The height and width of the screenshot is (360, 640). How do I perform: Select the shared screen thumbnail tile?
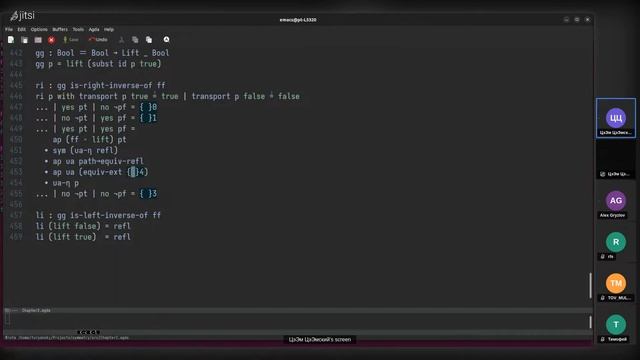tap(616, 159)
